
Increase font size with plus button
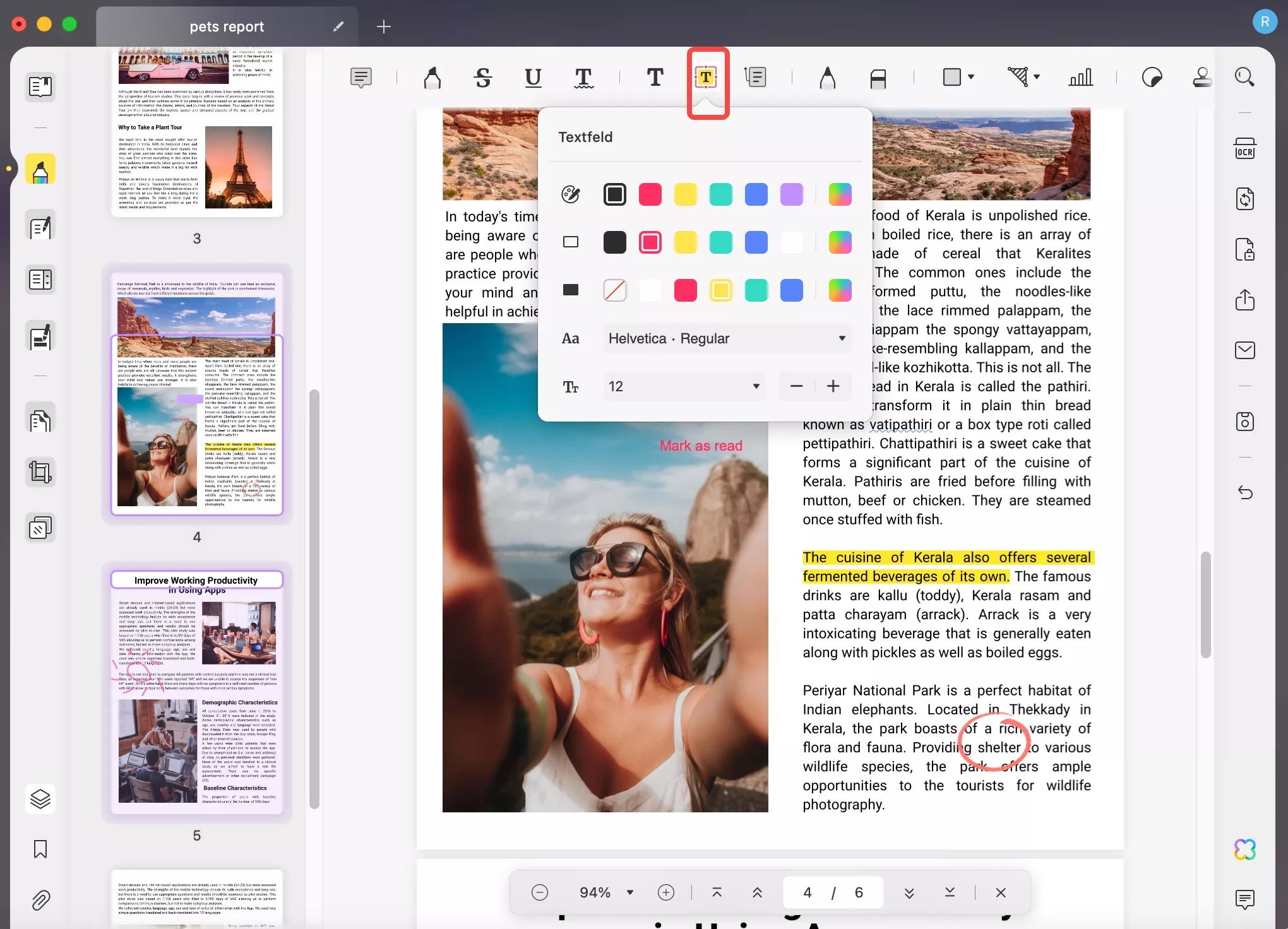pos(833,386)
